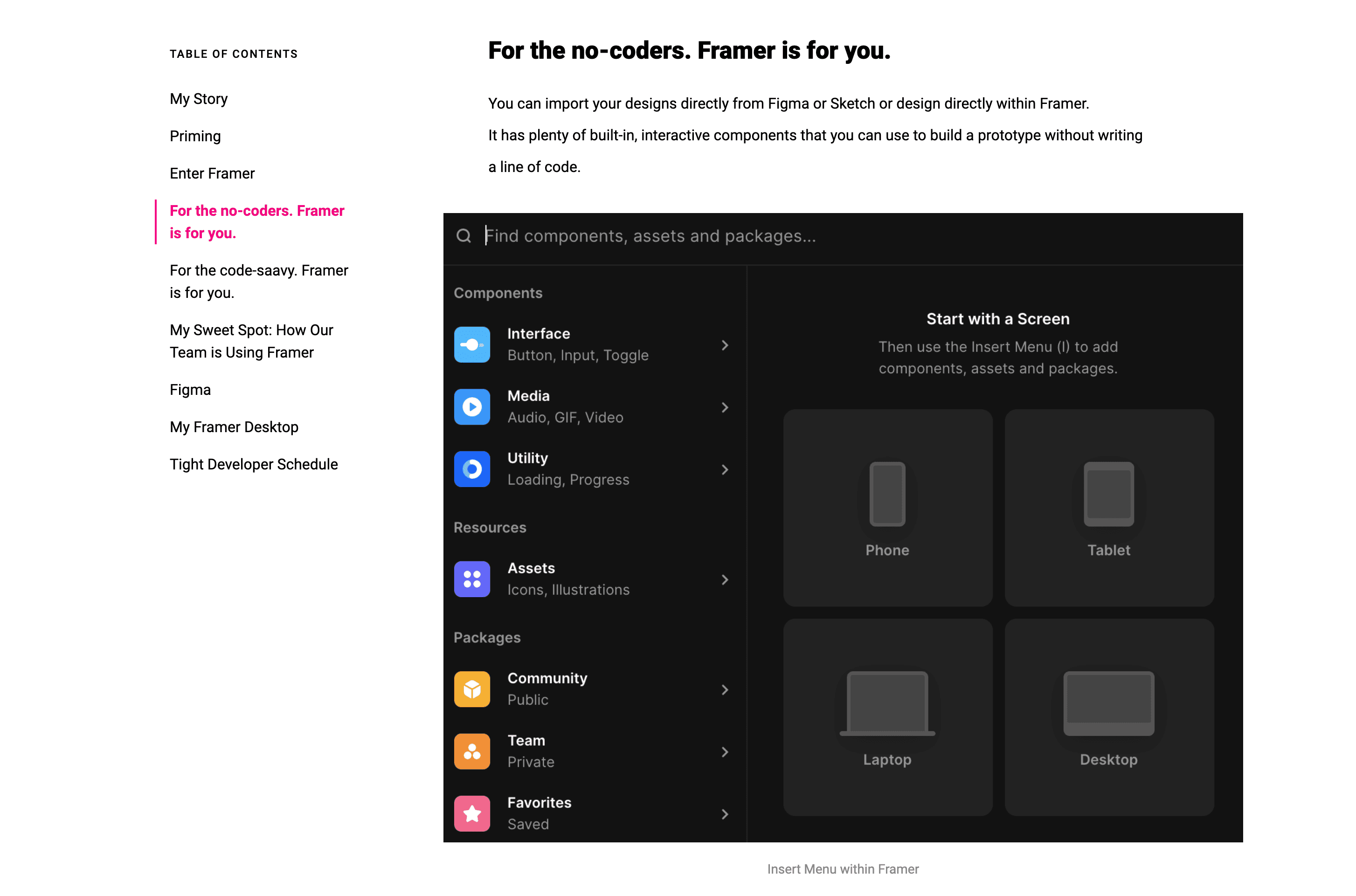Click the search magnifier icon
1356x896 pixels.
464,236
